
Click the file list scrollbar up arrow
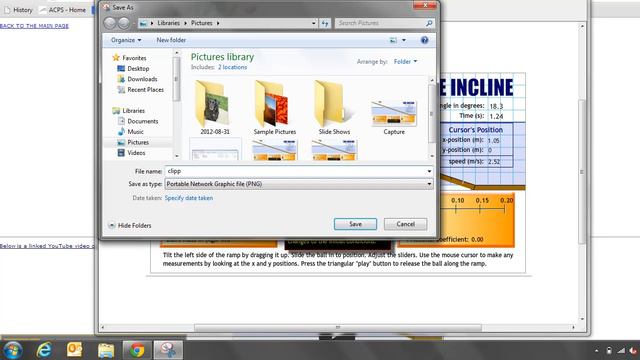point(432,80)
